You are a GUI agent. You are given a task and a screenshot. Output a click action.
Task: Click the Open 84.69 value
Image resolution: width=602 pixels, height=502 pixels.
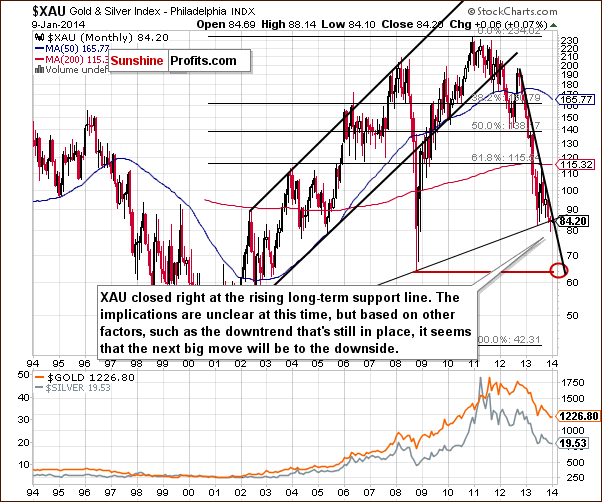coord(226,25)
